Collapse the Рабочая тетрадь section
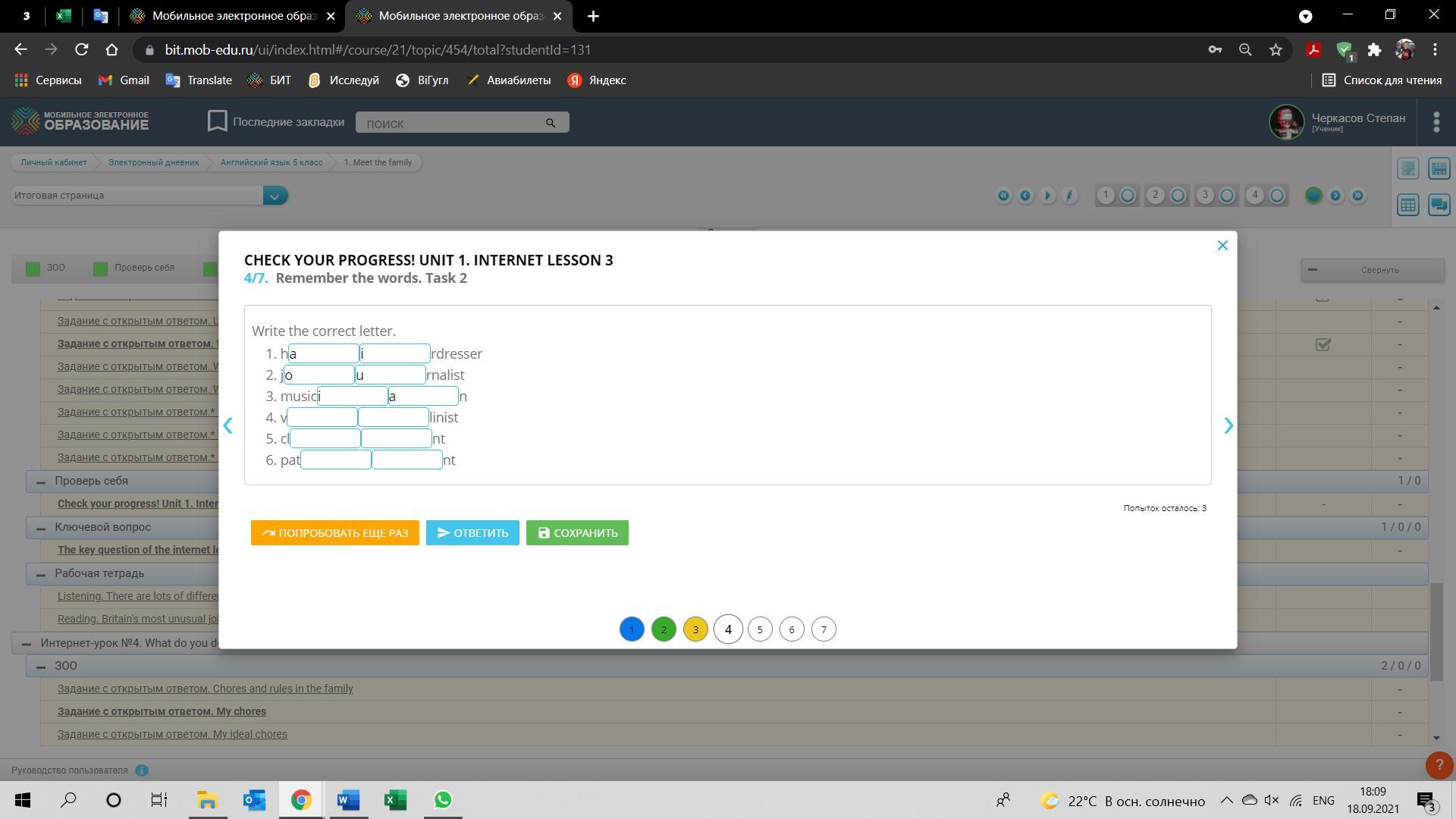 pos(41,574)
